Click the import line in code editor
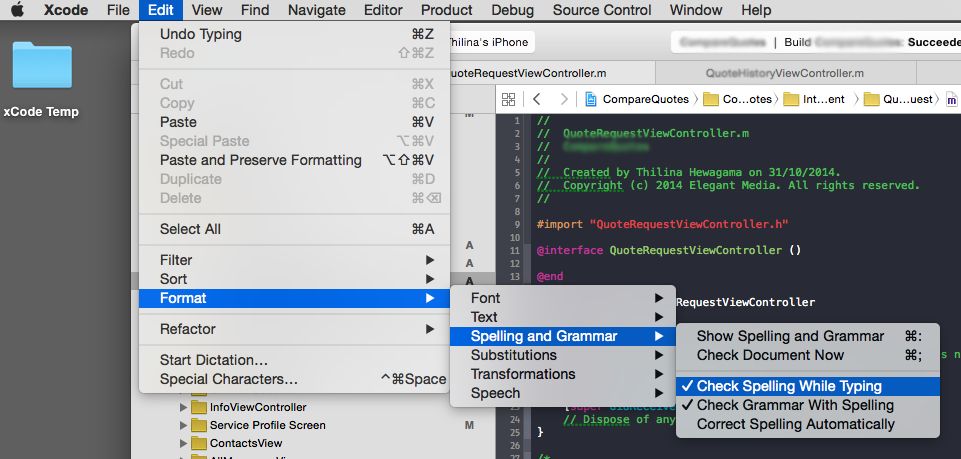Image resolution: width=961 pixels, height=459 pixels. (662, 224)
